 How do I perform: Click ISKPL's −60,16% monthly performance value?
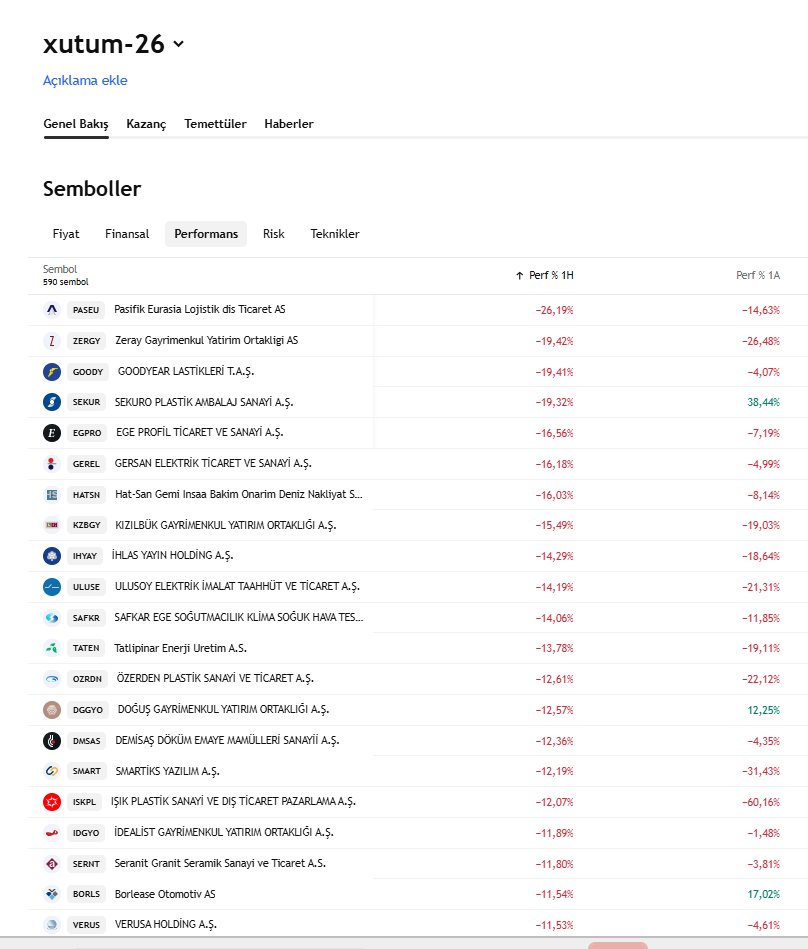(x=761, y=802)
